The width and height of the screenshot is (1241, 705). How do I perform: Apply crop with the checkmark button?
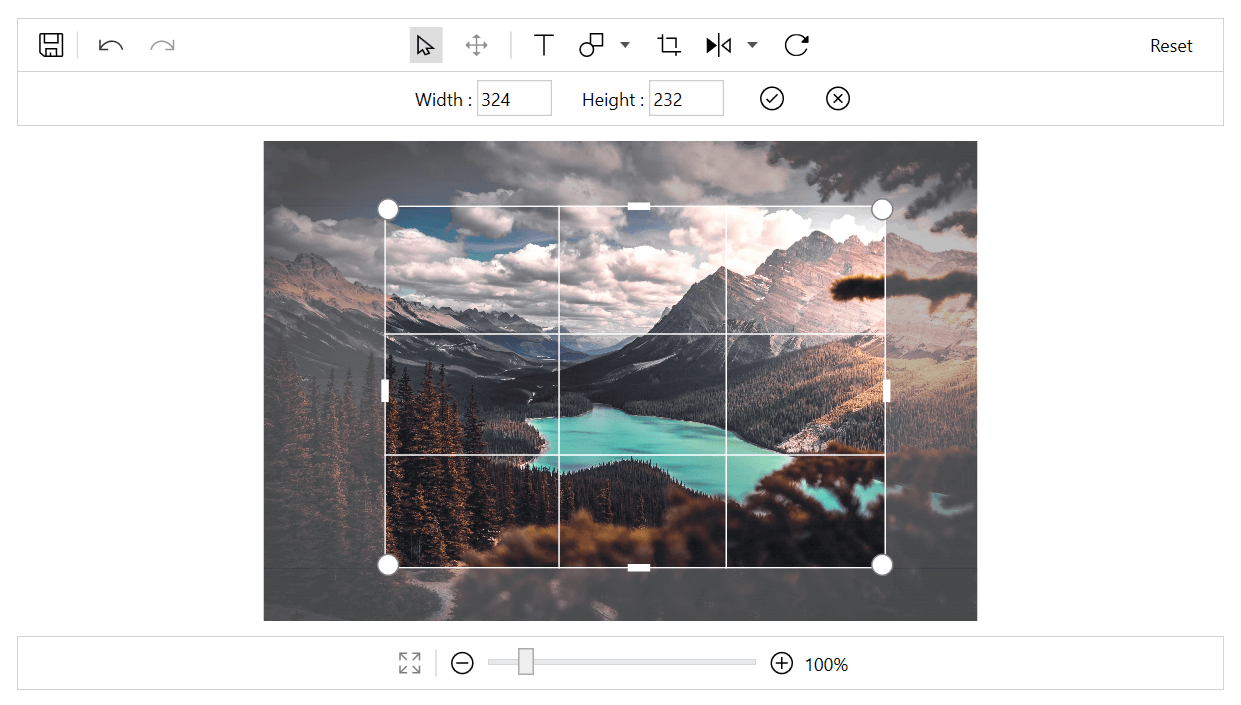click(772, 98)
